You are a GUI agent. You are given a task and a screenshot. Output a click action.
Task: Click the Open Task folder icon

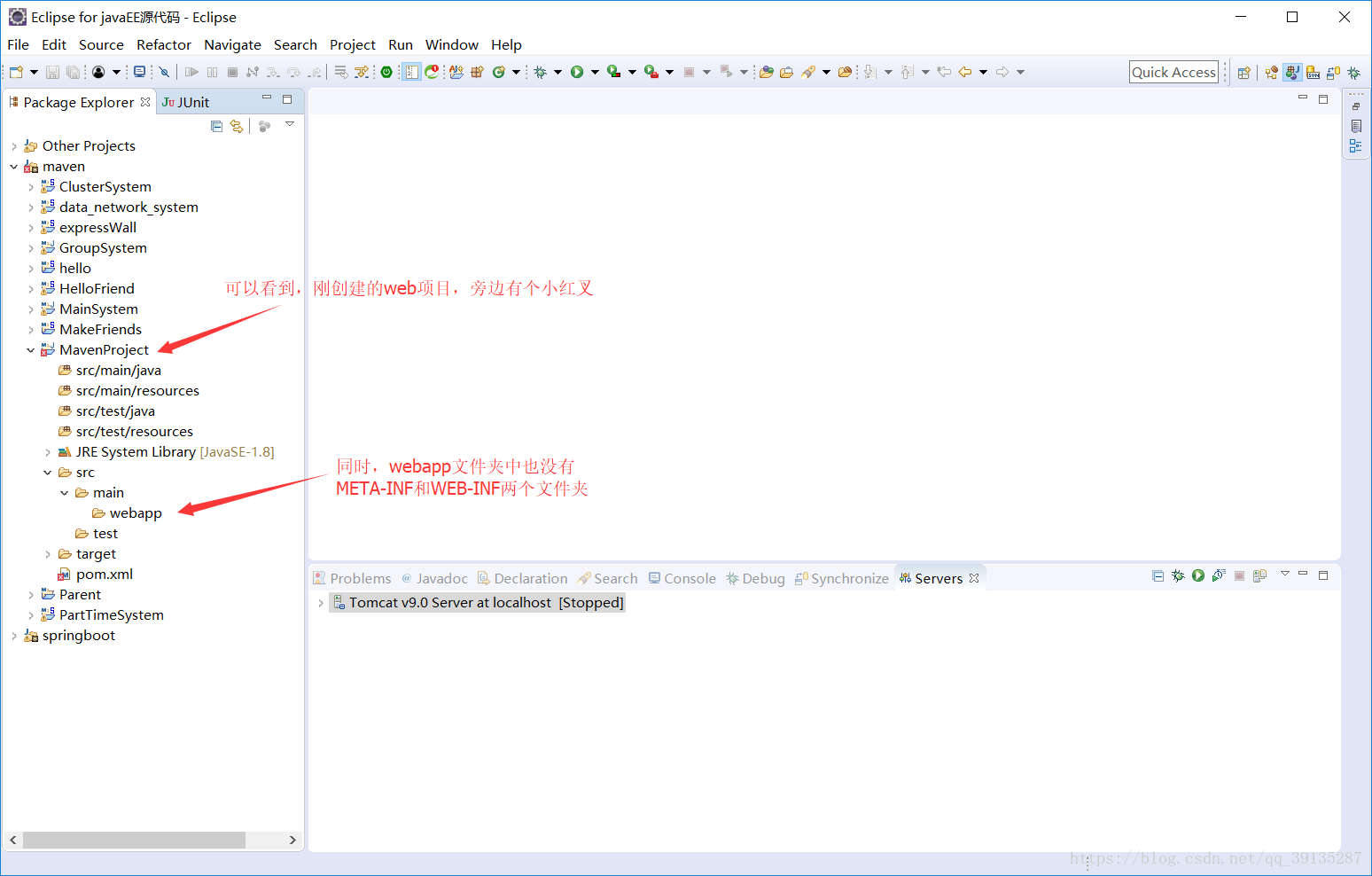click(x=786, y=72)
